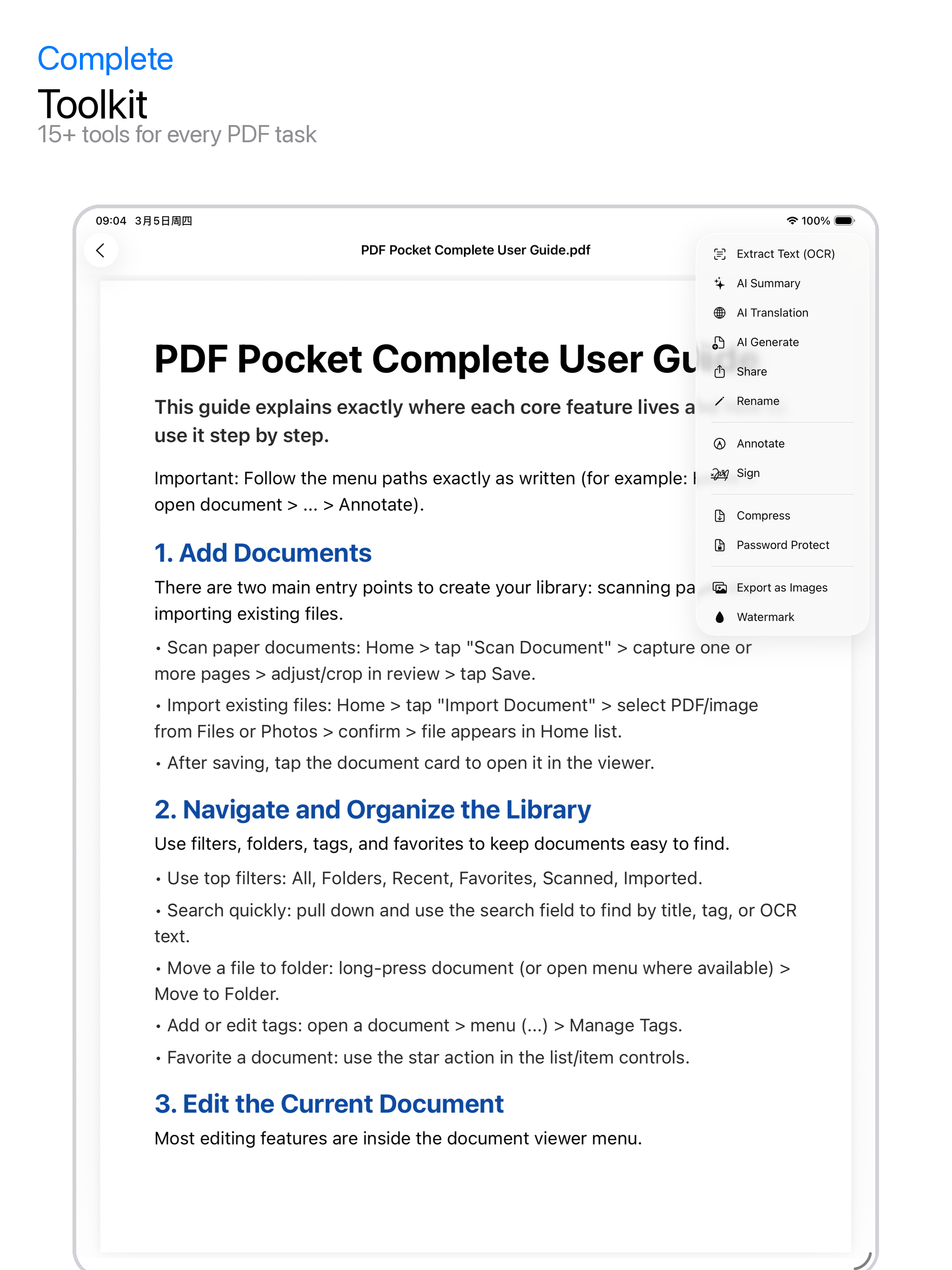Choose Annotate from the menu
This screenshot has height=1270, width=952.
781,443
